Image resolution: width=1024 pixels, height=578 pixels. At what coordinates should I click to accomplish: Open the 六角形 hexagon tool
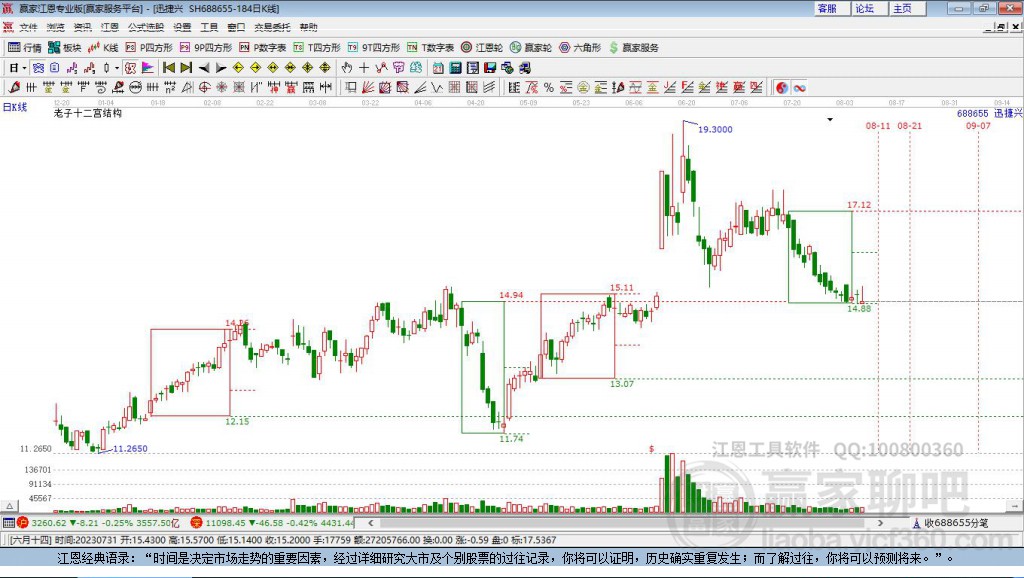pos(580,48)
